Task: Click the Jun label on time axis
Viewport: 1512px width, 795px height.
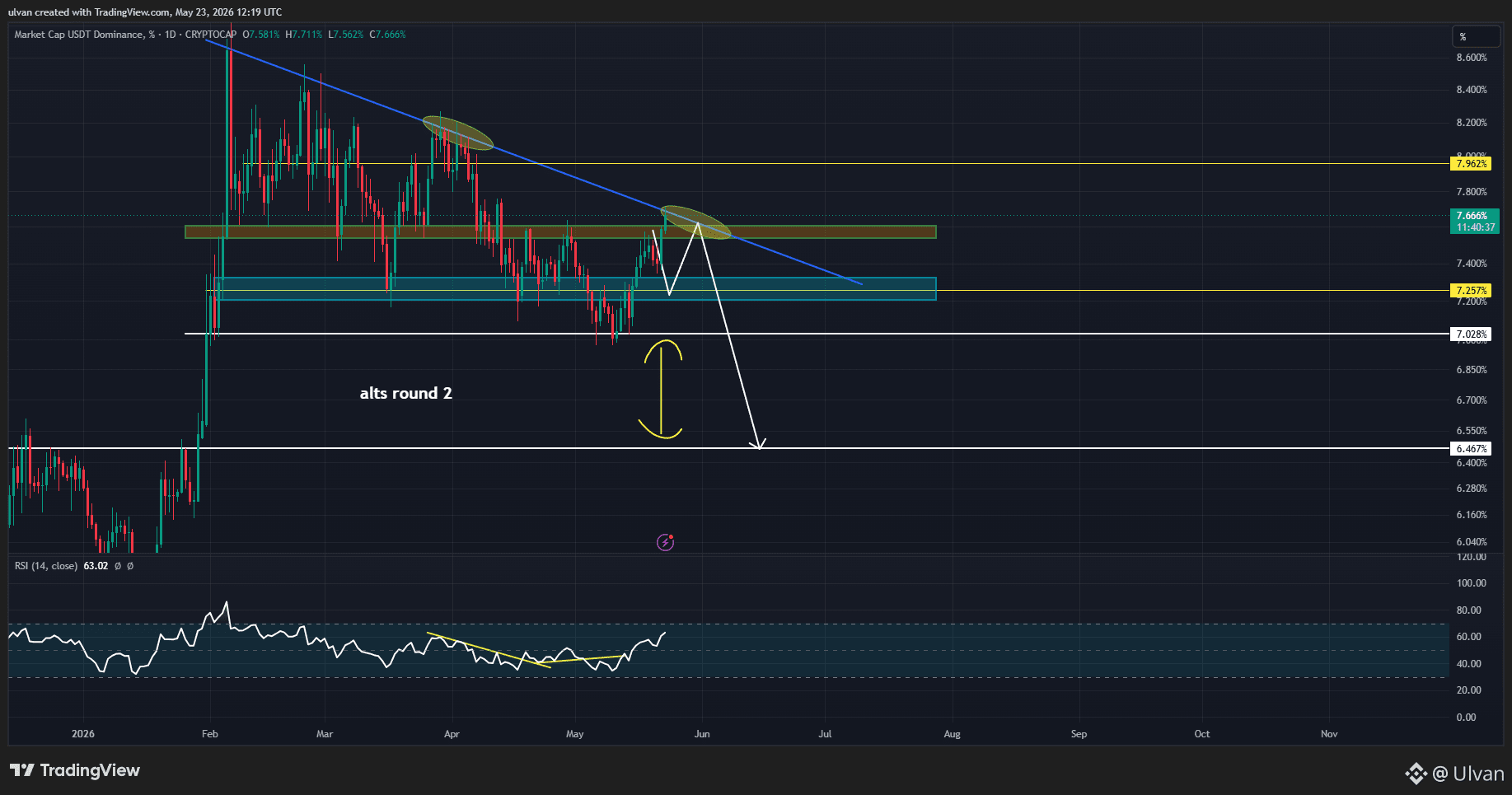Action: [702, 734]
